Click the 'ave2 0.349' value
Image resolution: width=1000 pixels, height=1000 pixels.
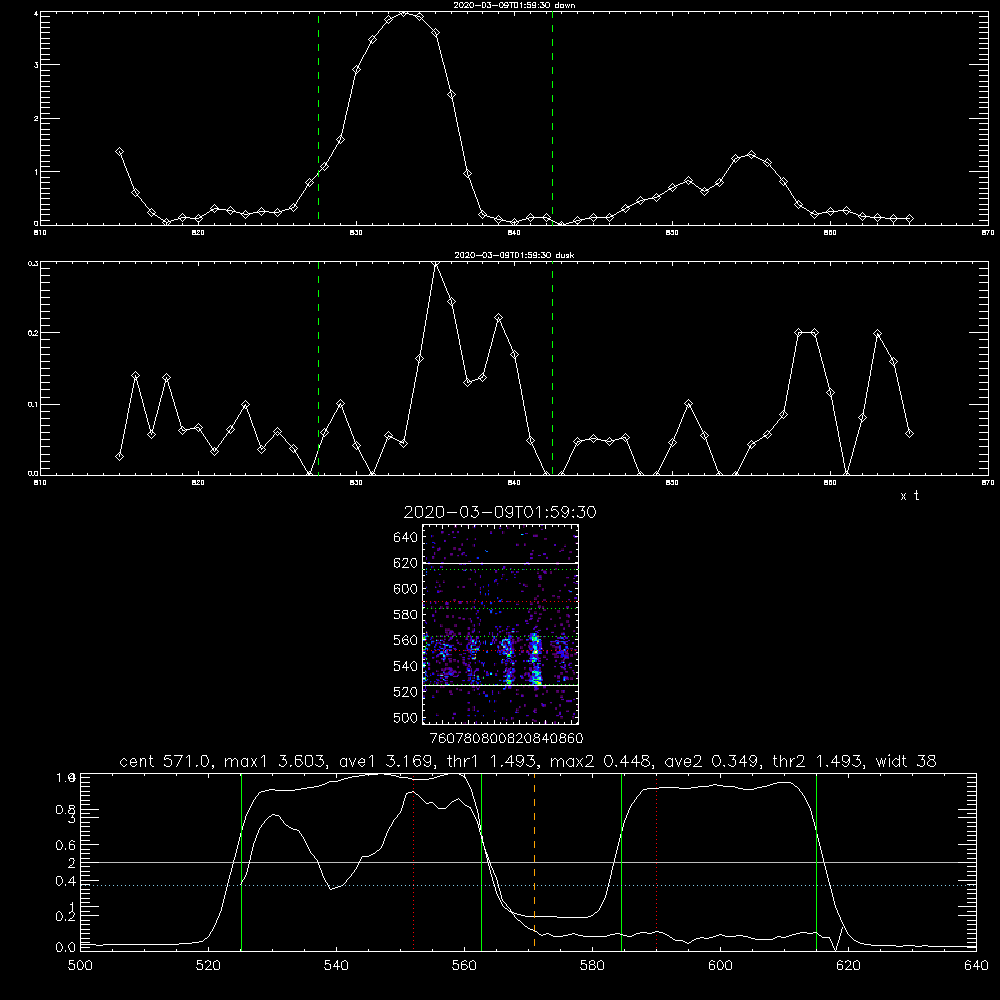pyautogui.click(x=712, y=761)
